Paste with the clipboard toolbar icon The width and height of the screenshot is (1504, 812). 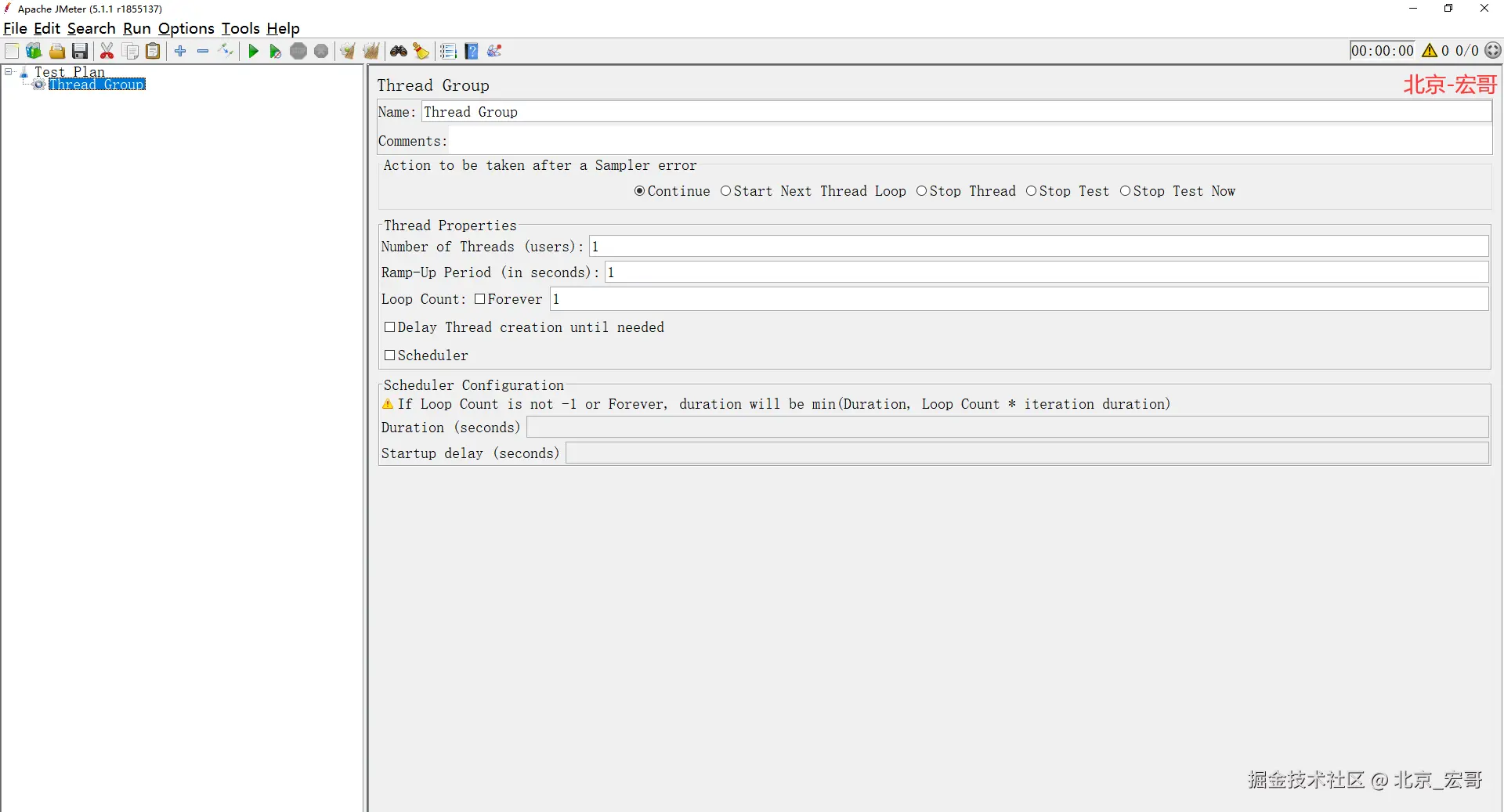[x=154, y=51]
